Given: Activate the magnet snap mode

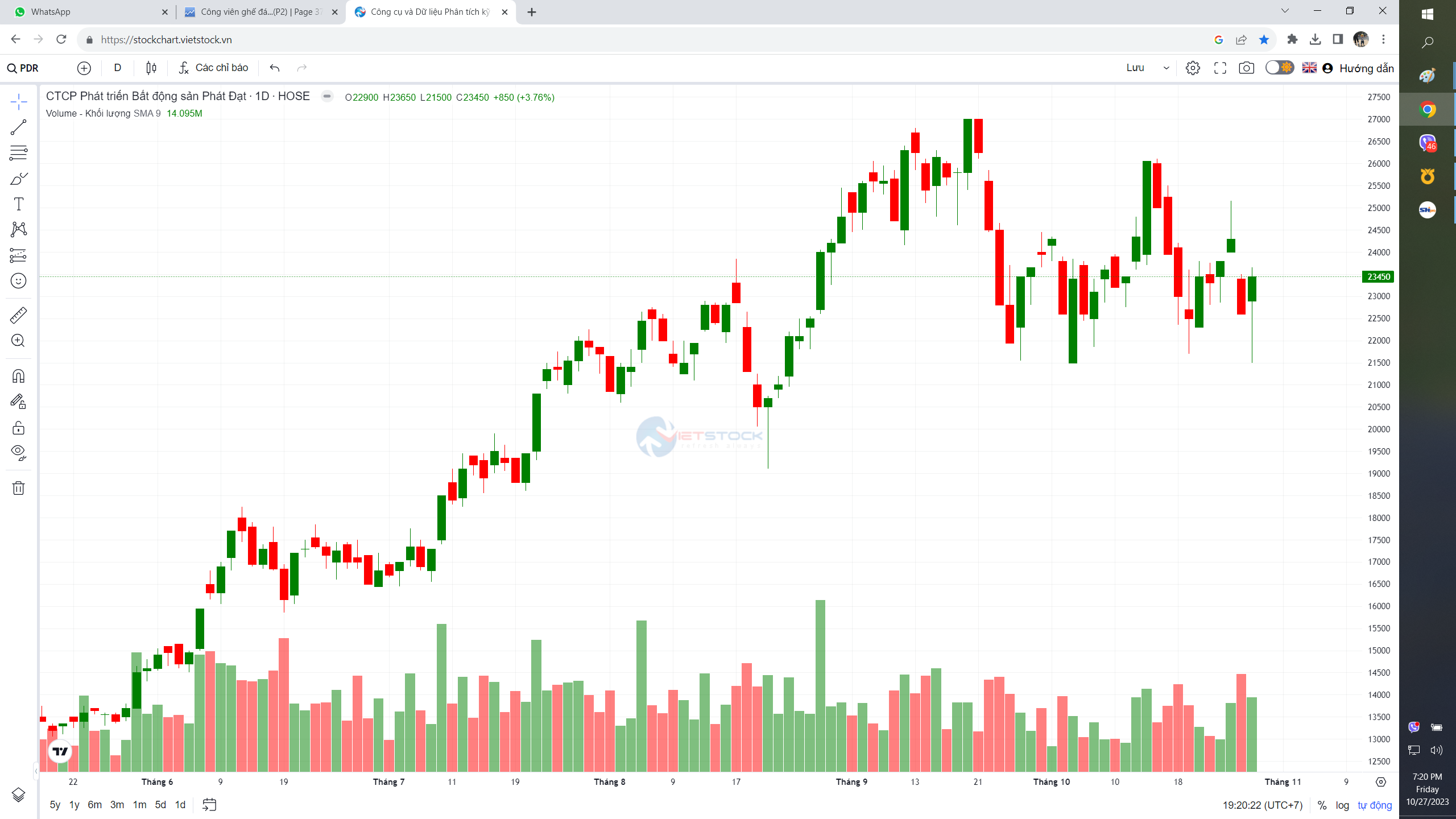Looking at the screenshot, I should 18,377.
